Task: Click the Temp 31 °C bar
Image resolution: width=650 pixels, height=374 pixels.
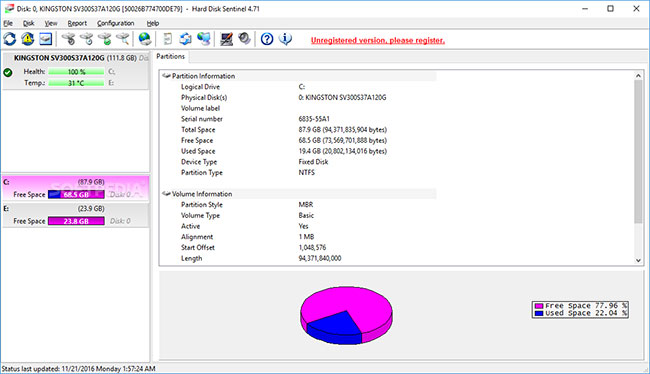Action: (x=76, y=83)
